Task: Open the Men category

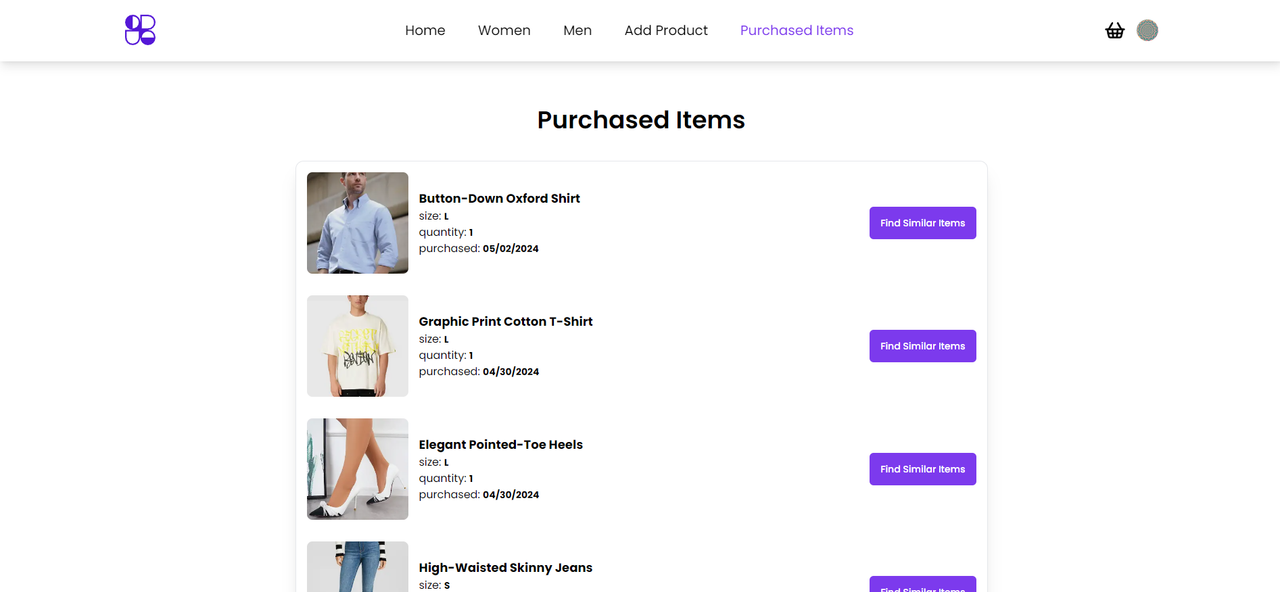Action: tap(577, 30)
